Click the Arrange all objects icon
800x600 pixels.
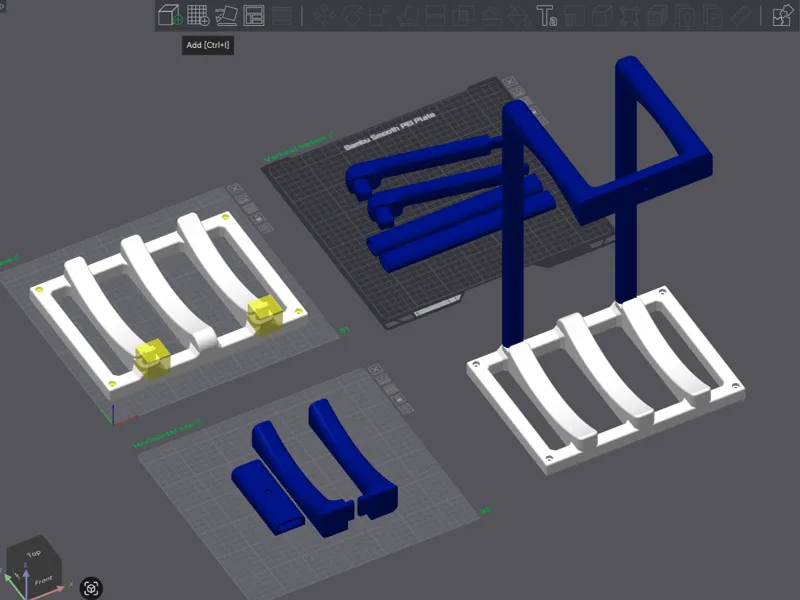coord(254,15)
